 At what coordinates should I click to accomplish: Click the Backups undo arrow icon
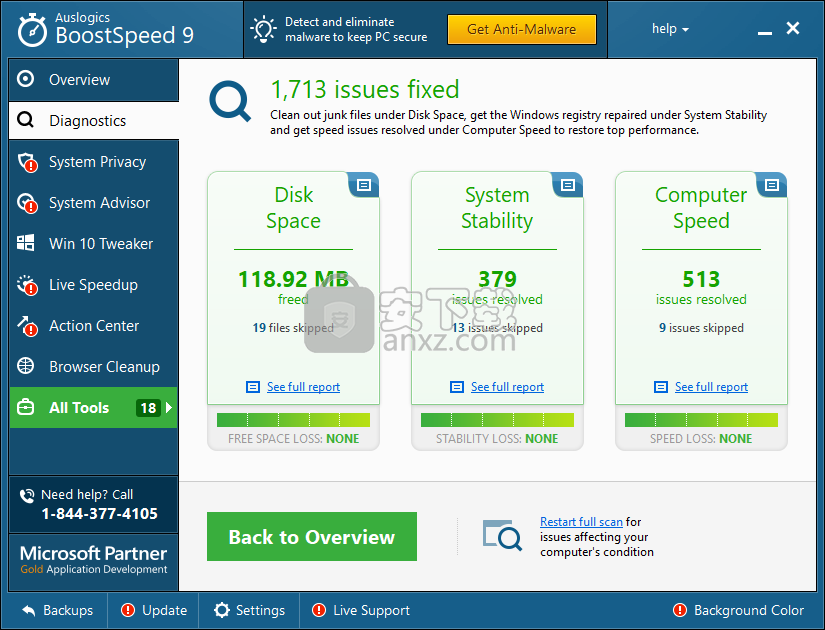tap(29, 611)
